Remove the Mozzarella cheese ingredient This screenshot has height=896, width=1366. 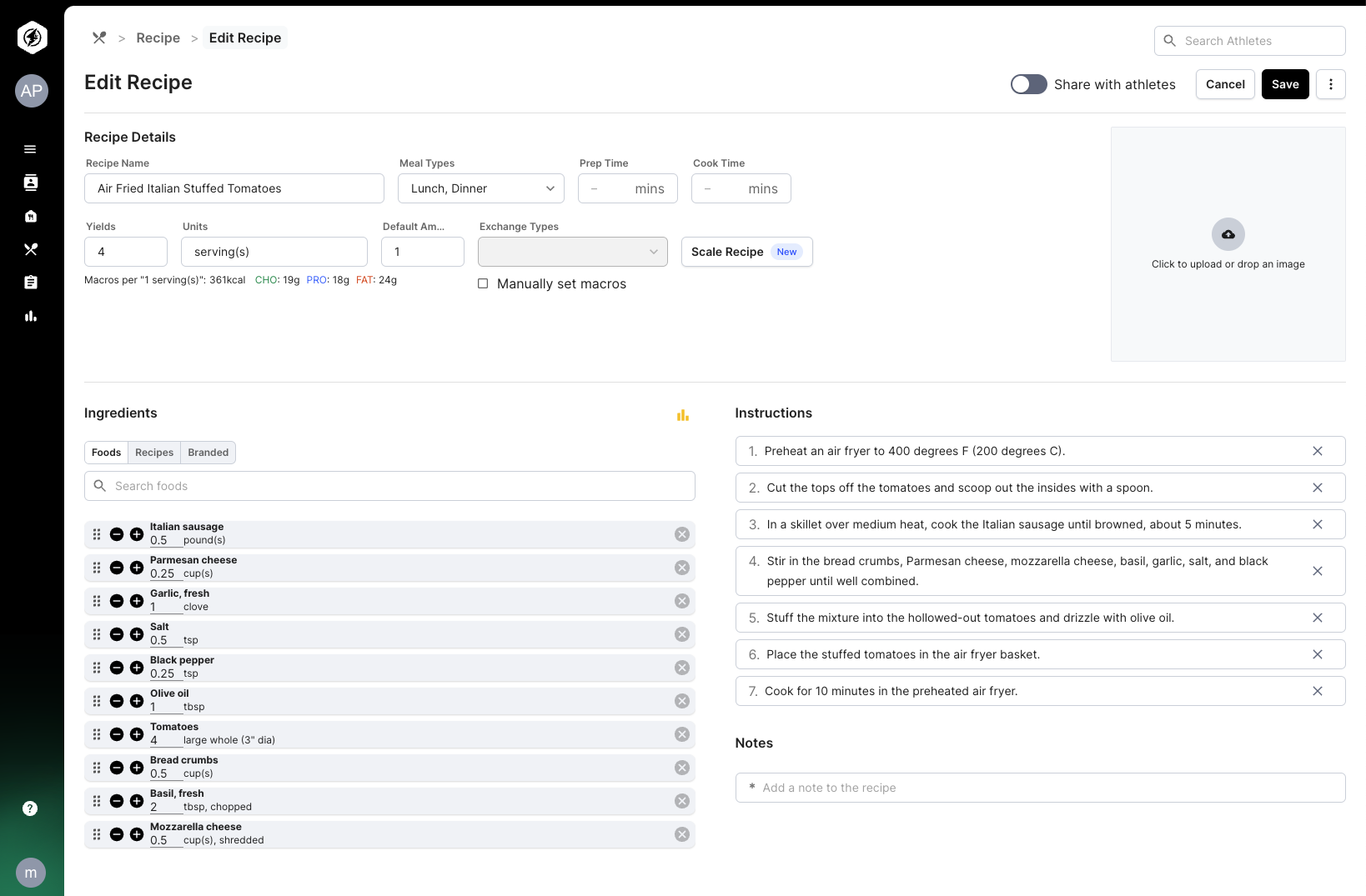click(x=682, y=834)
